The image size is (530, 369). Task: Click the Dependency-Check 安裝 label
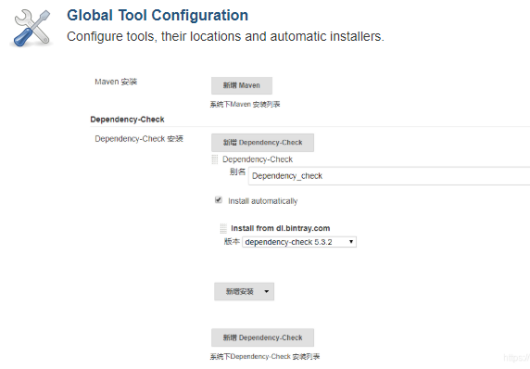point(139,139)
